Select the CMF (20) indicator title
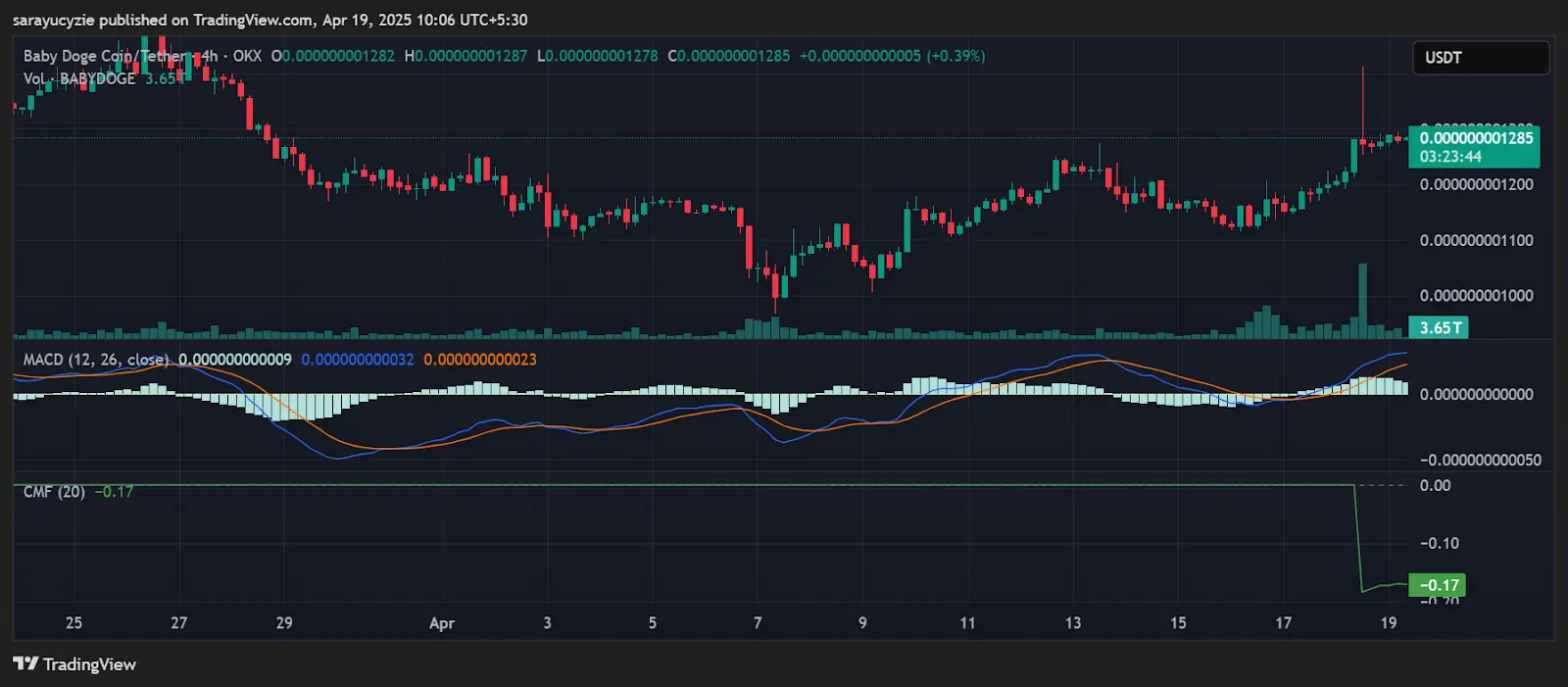This screenshot has height=687, width=1568. [54, 492]
